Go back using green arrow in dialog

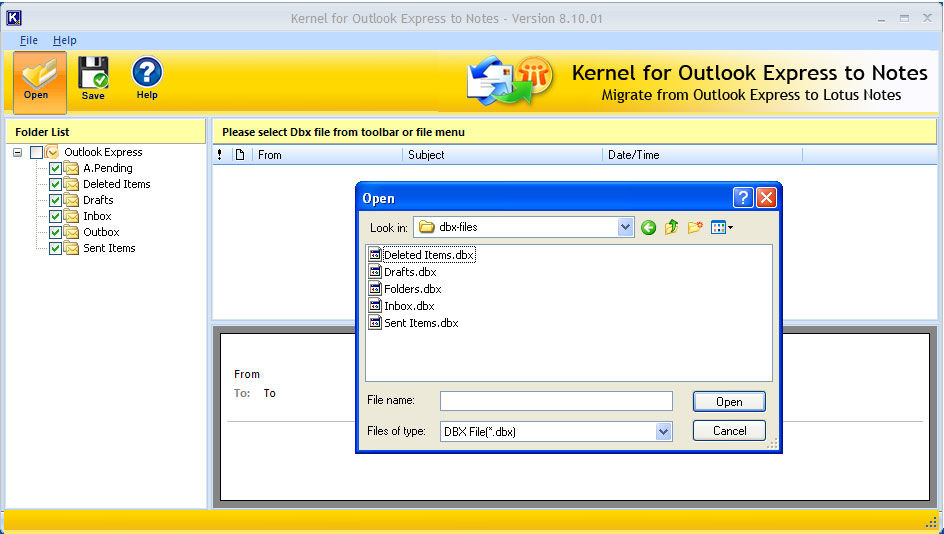coord(649,228)
